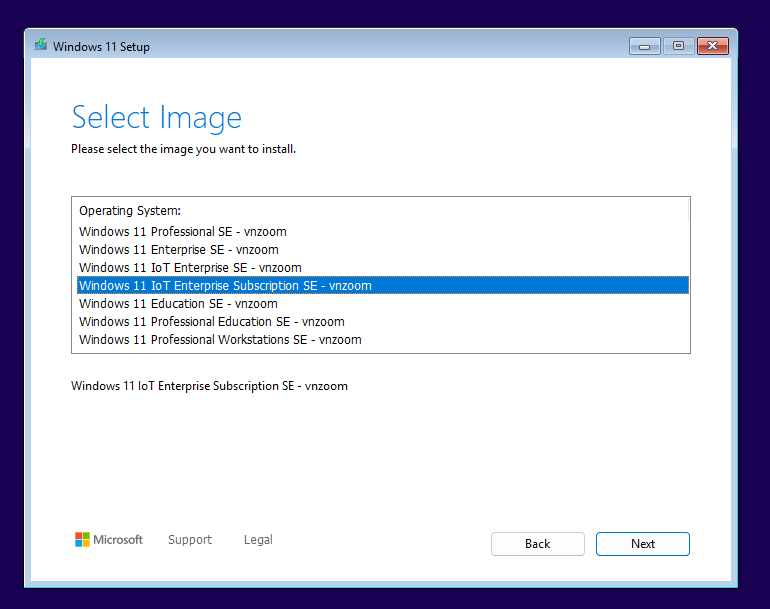Click the Microsoft logo
The width and height of the screenshot is (770, 609).
pyautogui.click(x=109, y=539)
